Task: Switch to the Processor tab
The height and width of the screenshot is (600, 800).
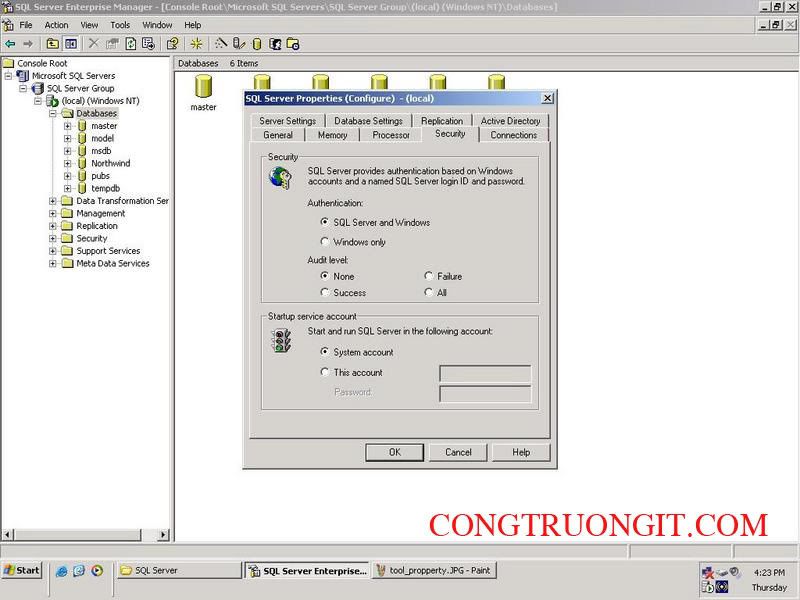Action: pyautogui.click(x=391, y=135)
